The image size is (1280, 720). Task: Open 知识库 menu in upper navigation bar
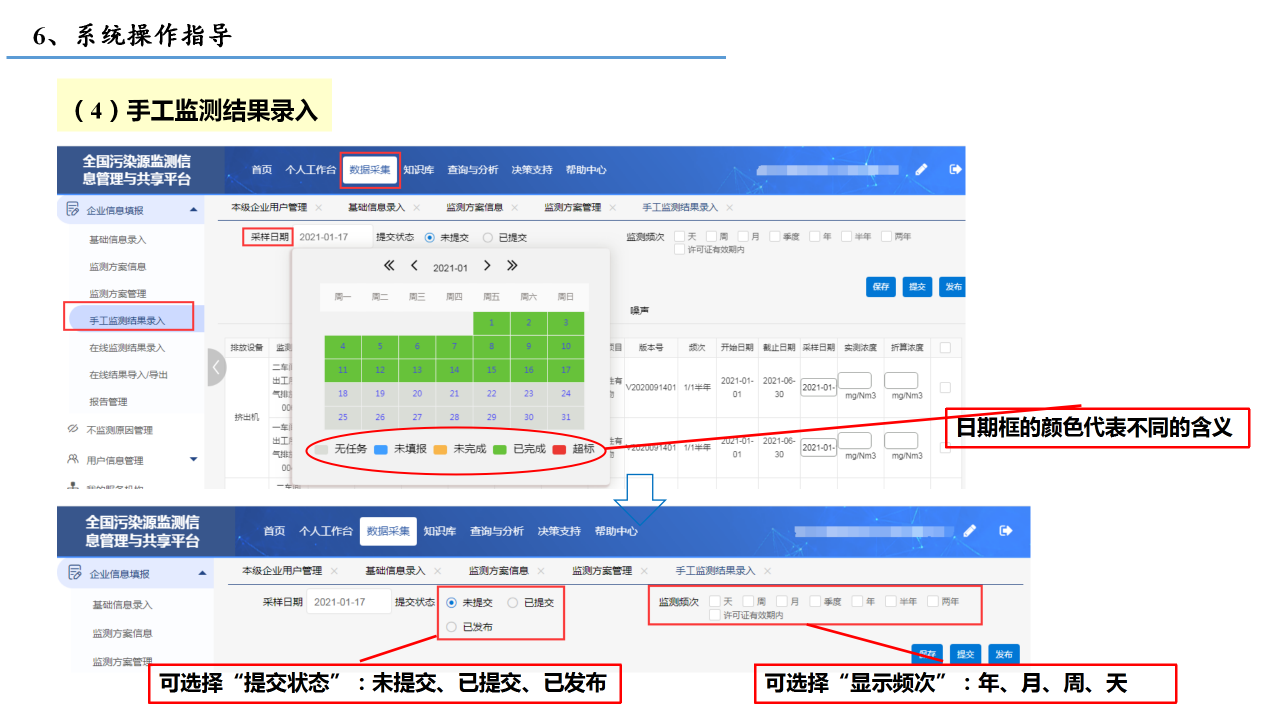pos(418,170)
